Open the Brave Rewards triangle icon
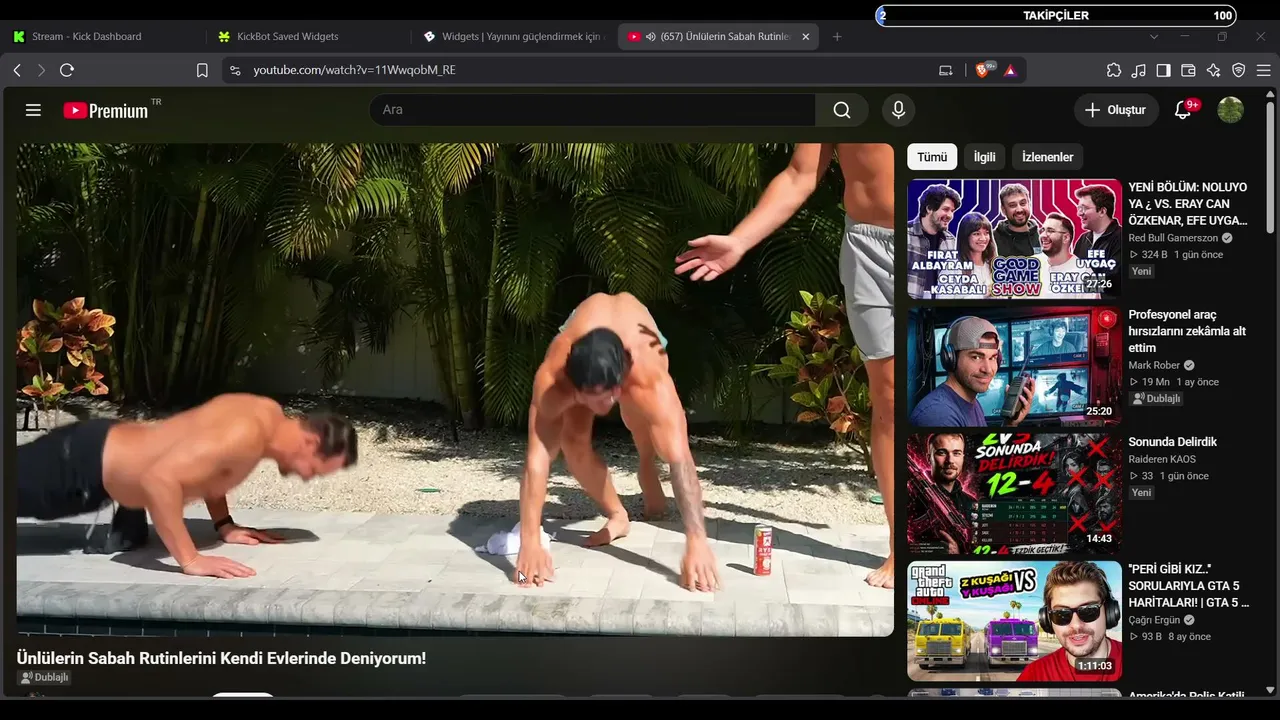The height and width of the screenshot is (720, 1280). pos(1010,70)
